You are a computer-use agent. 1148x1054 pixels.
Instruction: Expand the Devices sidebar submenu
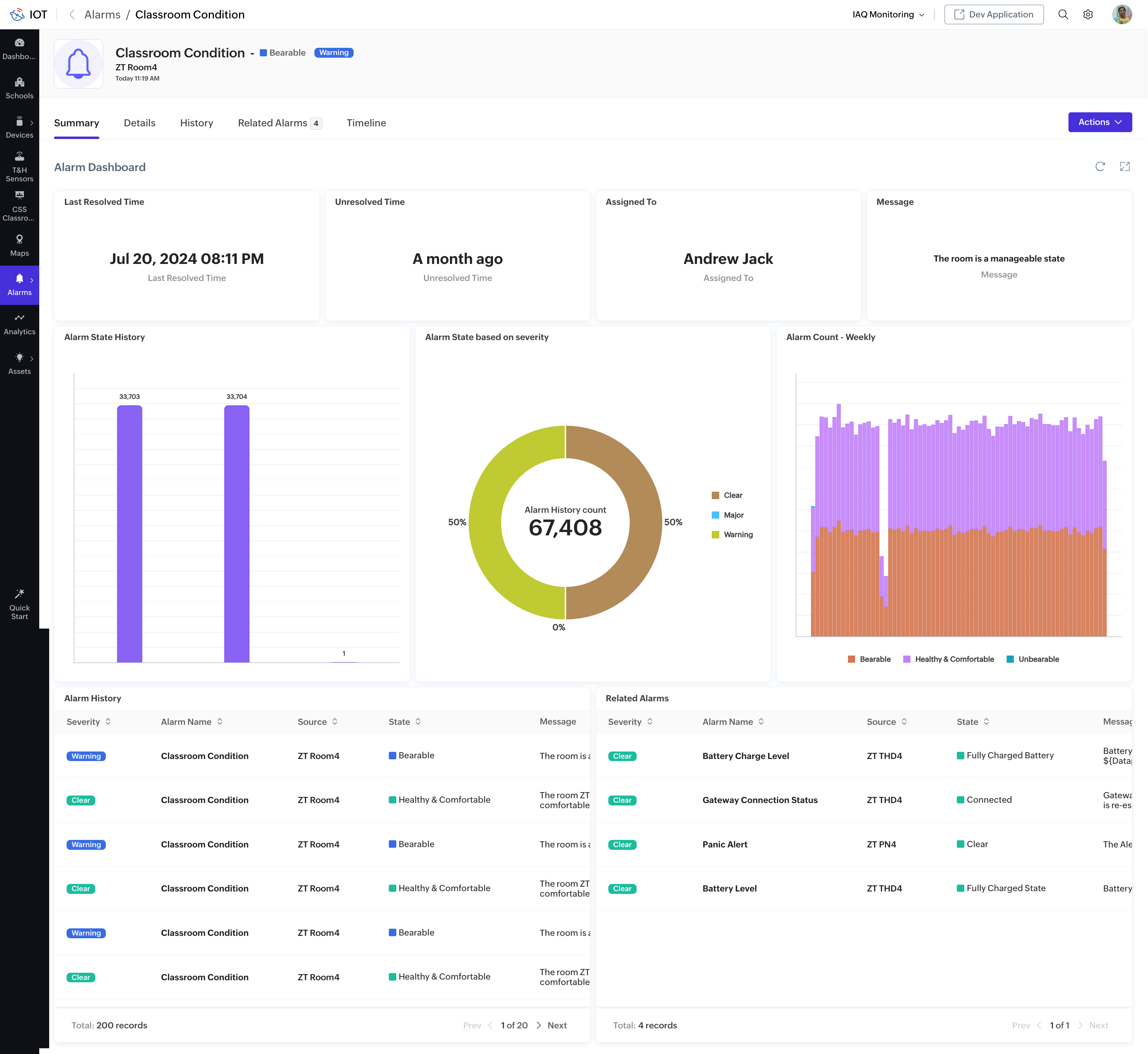pos(31,123)
